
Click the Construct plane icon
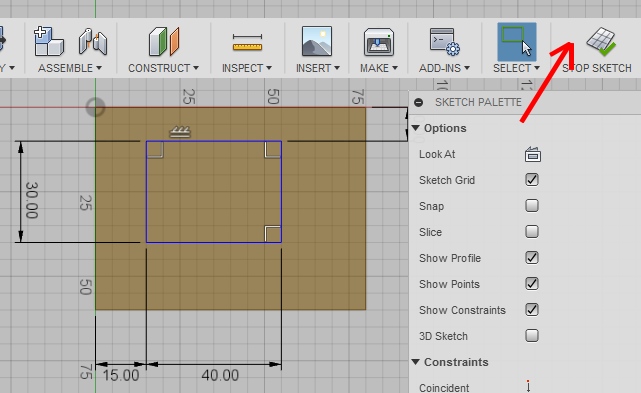pyautogui.click(x=164, y=41)
